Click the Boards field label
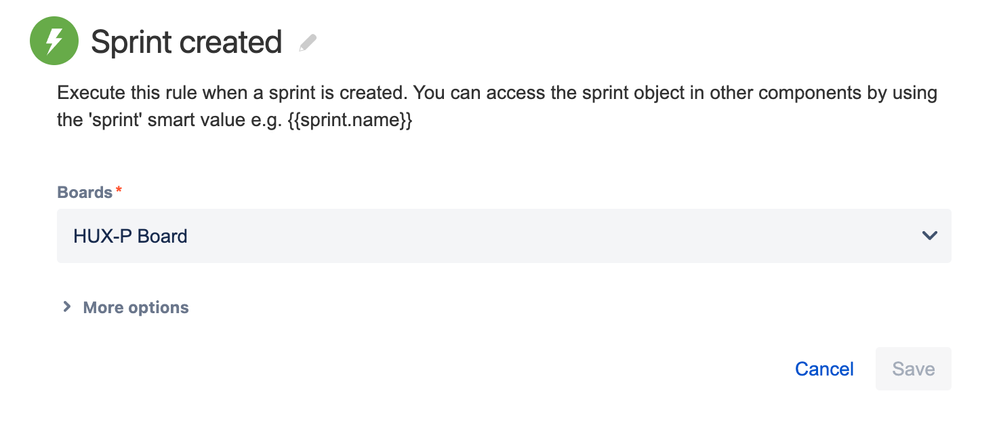The width and height of the screenshot is (999, 423). (x=85, y=192)
